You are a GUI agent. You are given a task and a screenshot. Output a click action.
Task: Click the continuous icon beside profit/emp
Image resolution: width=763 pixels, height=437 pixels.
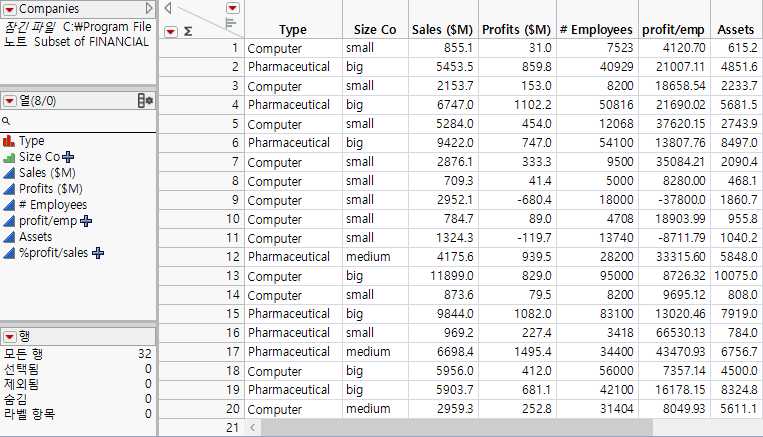point(9,221)
